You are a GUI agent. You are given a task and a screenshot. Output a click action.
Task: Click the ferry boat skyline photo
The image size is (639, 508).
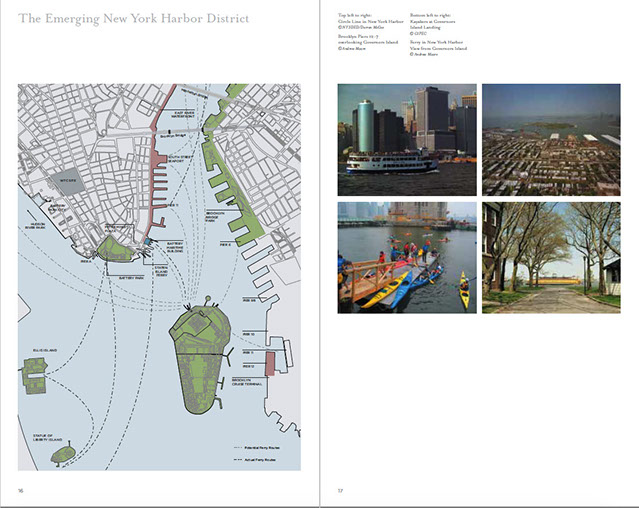click(406, 139)
